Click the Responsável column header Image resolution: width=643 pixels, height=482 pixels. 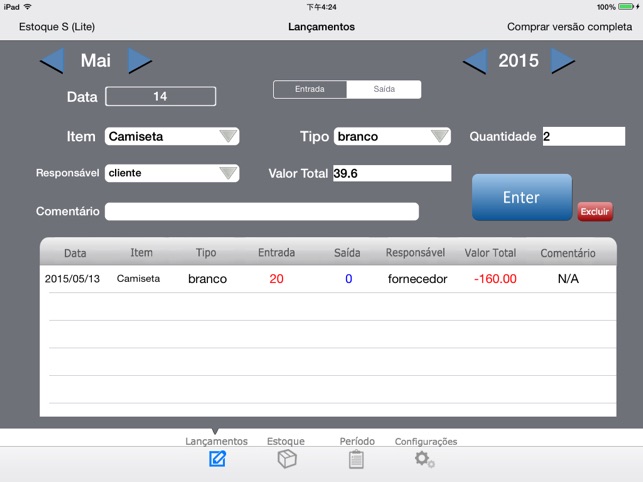click(415, 253)
